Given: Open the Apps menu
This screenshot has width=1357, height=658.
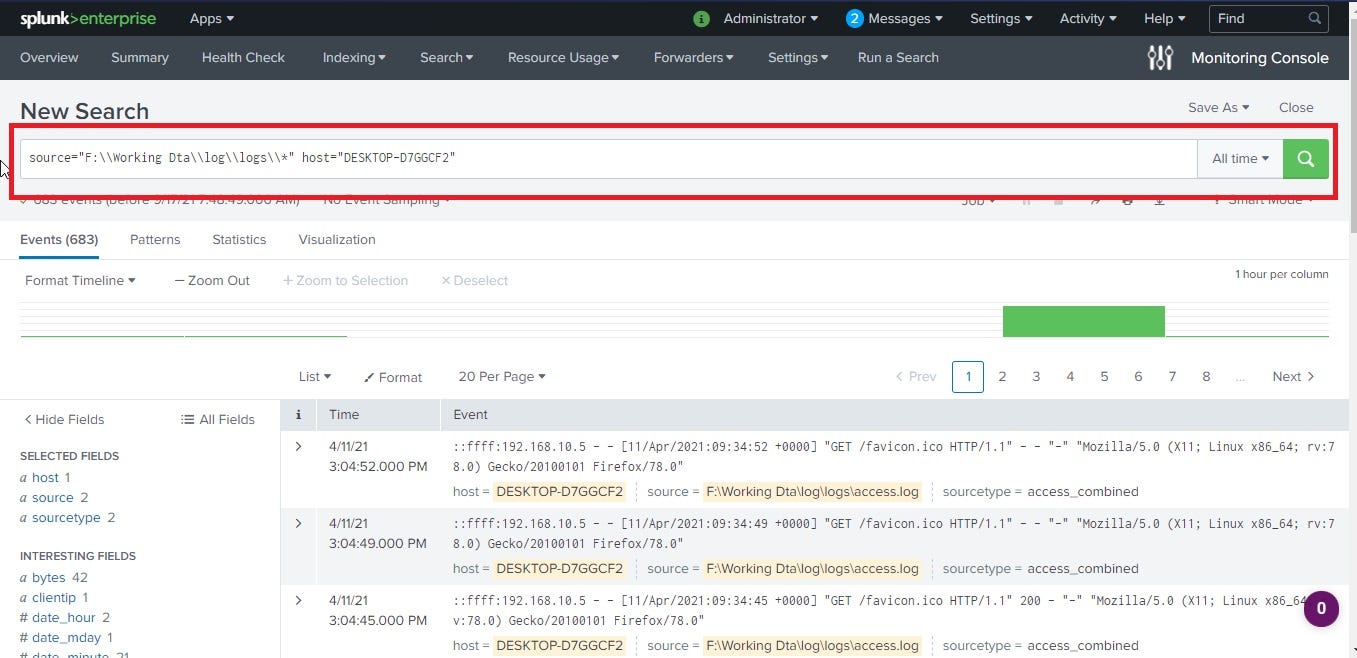Looking at the screenshot, I should [210, 17].
